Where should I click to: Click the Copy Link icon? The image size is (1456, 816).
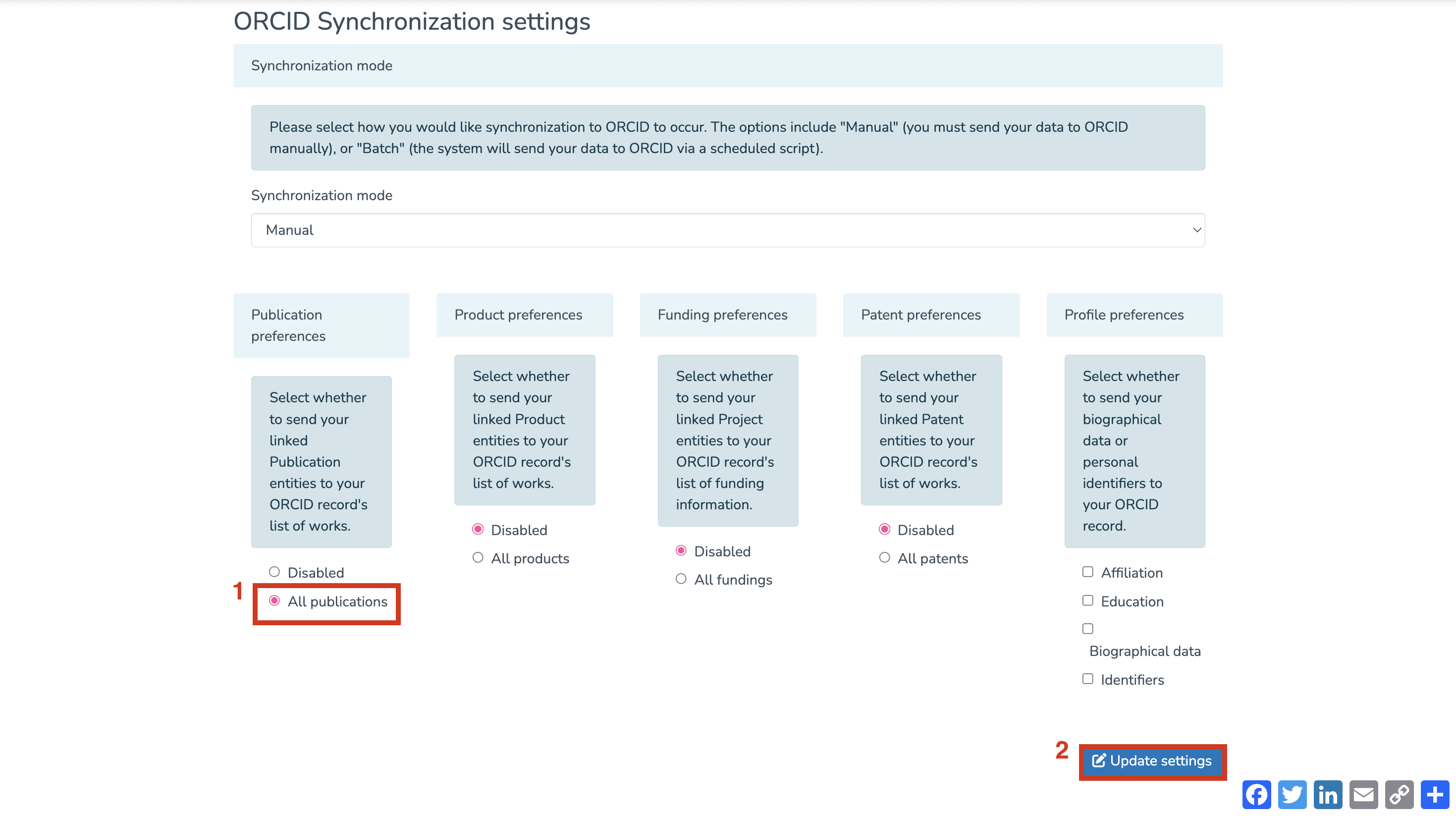(1399, 795)
